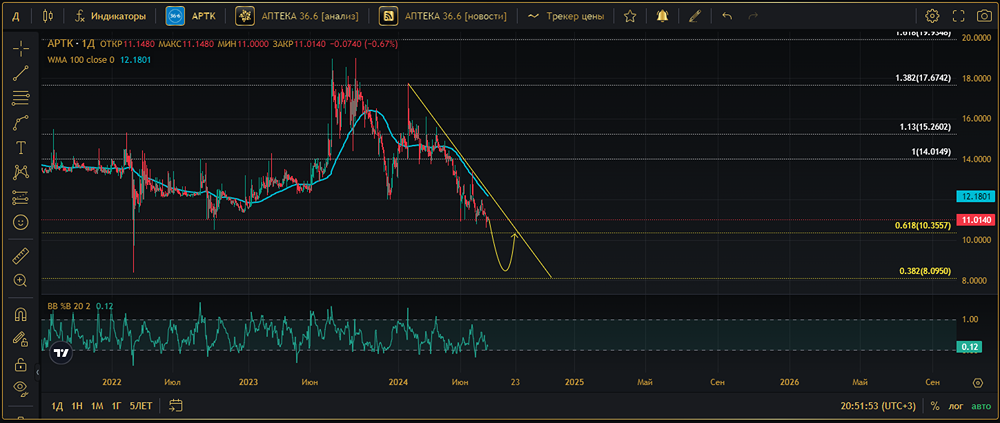Hide all drawings with the eye icon
The width and height of the screenshot is (1000, 423).
(x=20, y=387)
